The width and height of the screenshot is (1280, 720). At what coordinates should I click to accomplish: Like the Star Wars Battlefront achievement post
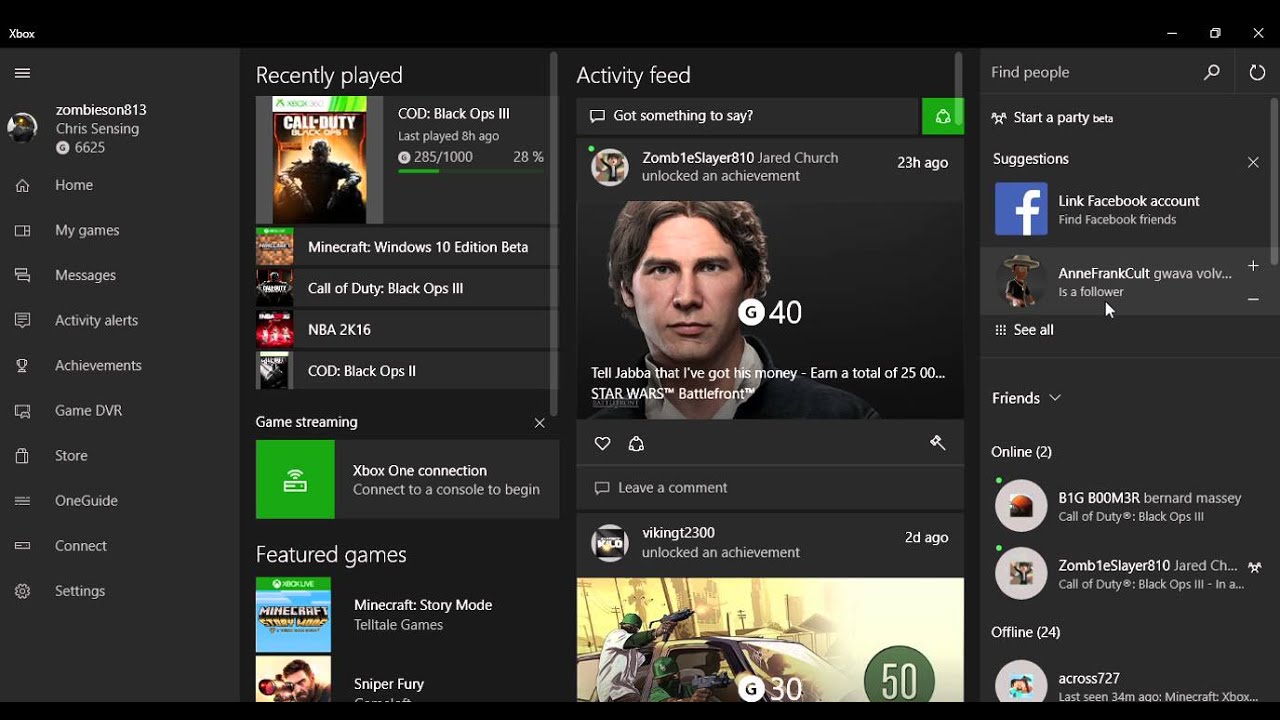602,443
